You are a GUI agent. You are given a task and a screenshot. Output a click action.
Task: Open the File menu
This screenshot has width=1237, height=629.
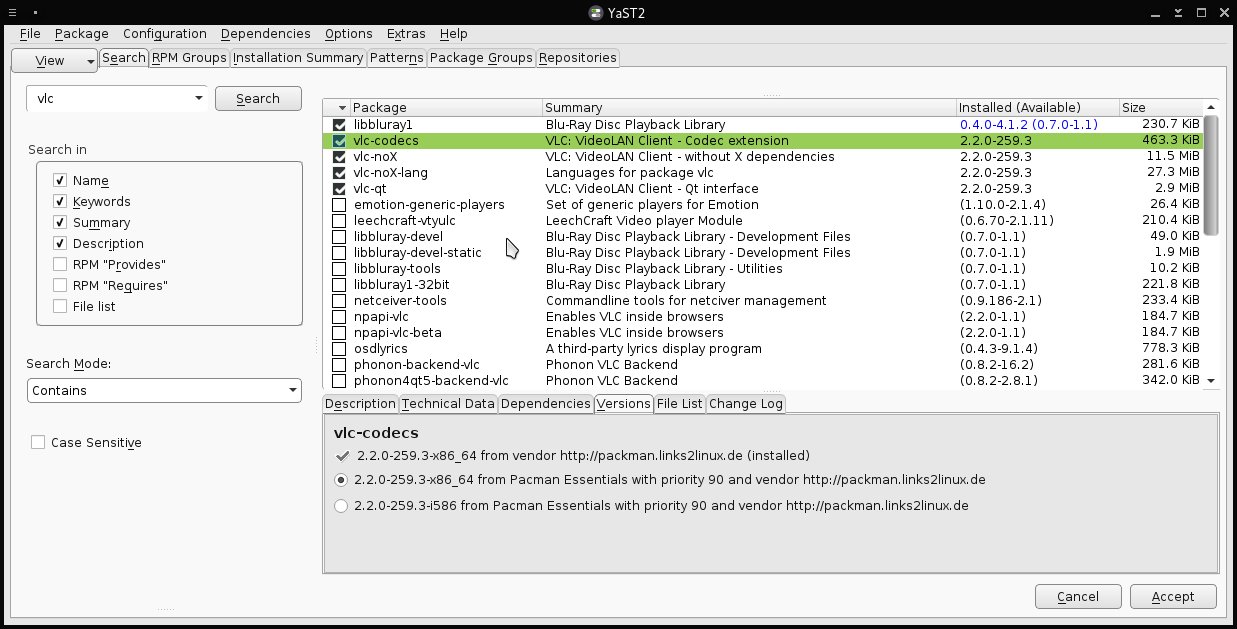pyautogui.click(x=29, y=33)
